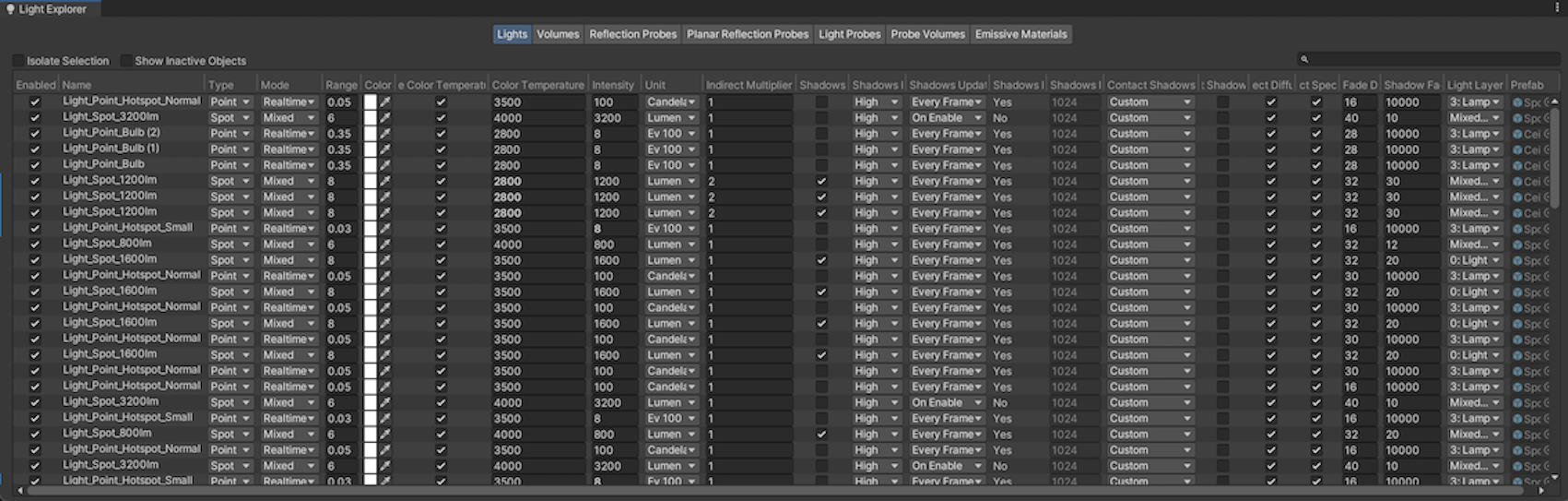Click prefab cube icon for Light_Point_Bulb (2)
Screen dimensions: 1568x501
[x=1517, y=134]
